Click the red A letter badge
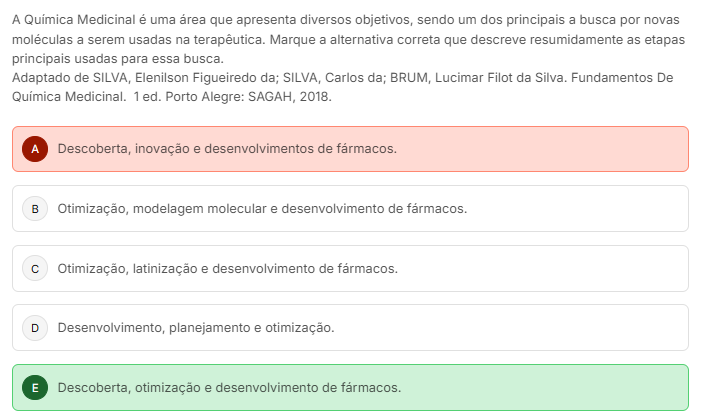 click(x=35, y=149)
